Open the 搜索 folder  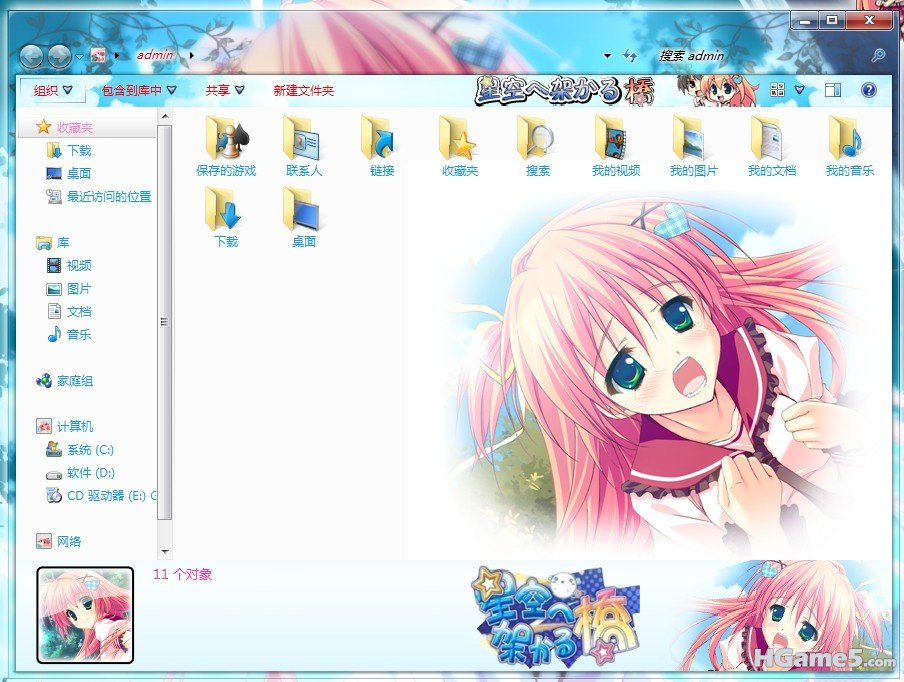(537, 145)
